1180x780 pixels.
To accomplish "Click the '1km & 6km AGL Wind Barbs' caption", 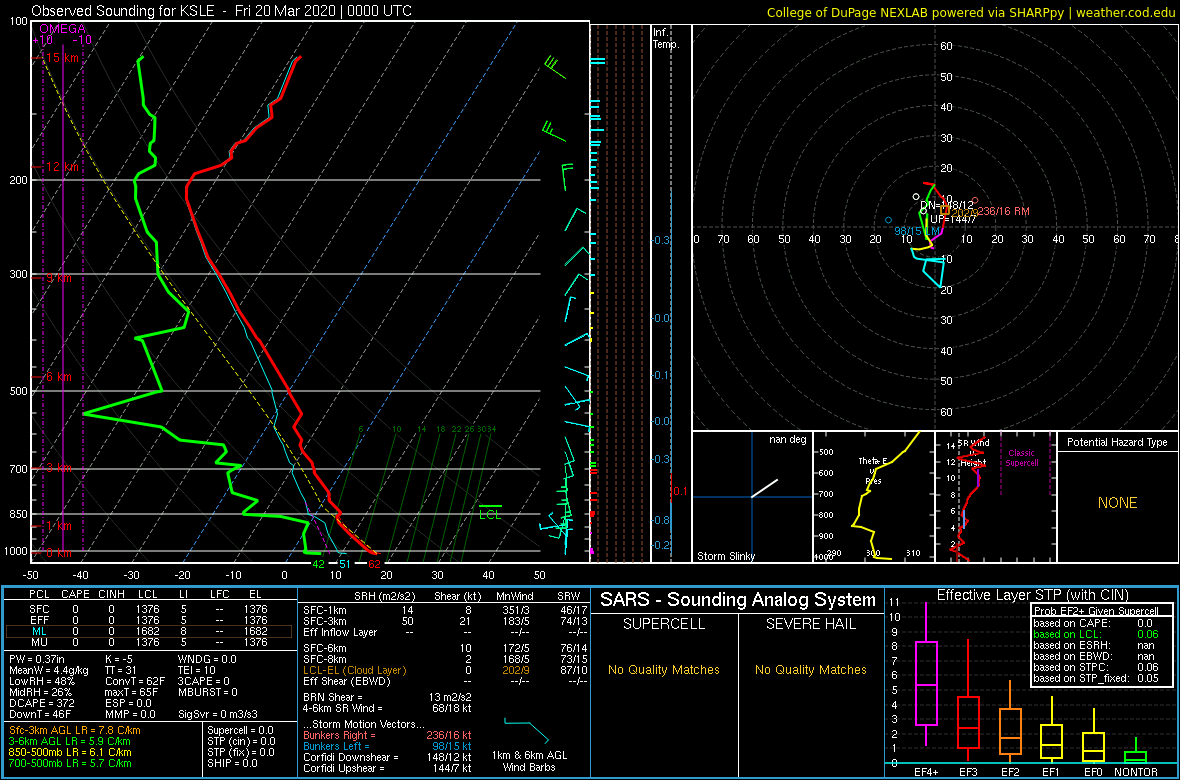I will [529, 762].
